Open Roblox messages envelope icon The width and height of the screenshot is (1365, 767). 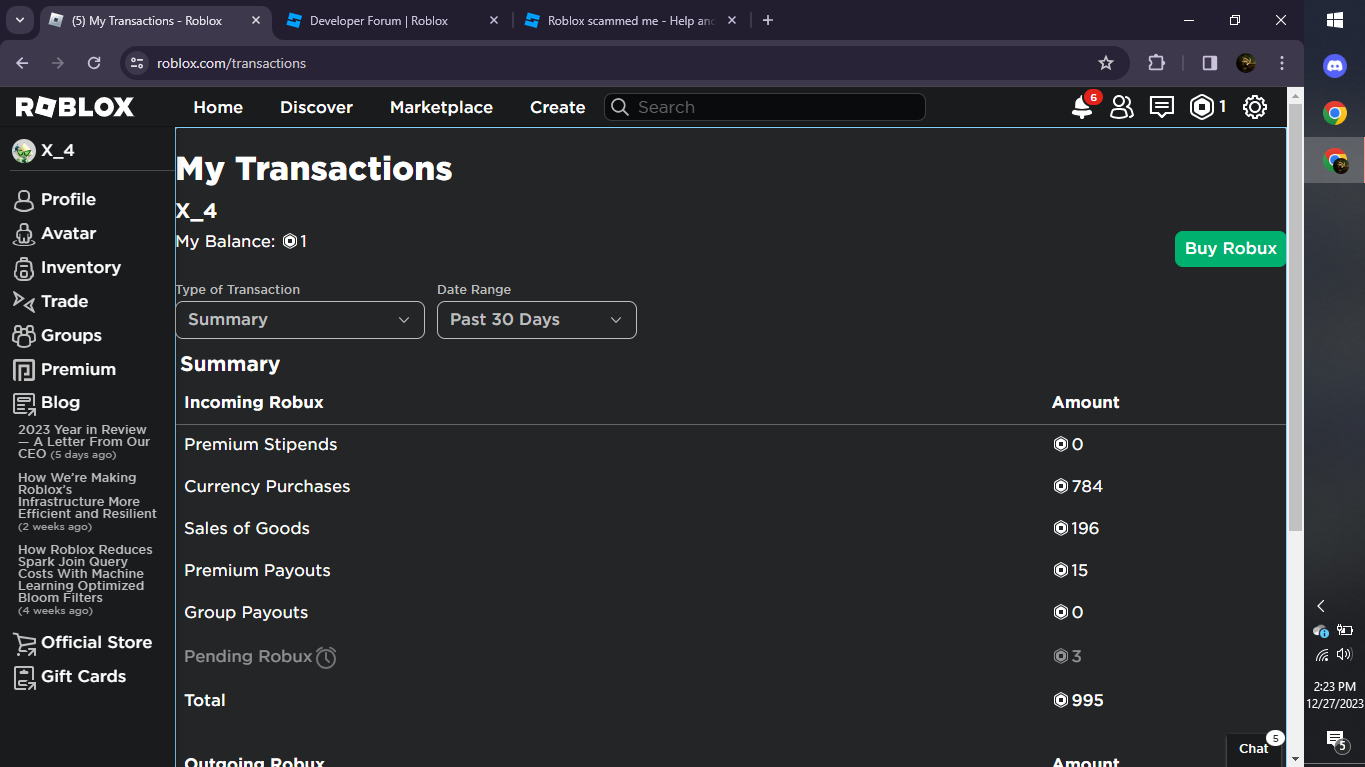tap(1161, 107)
